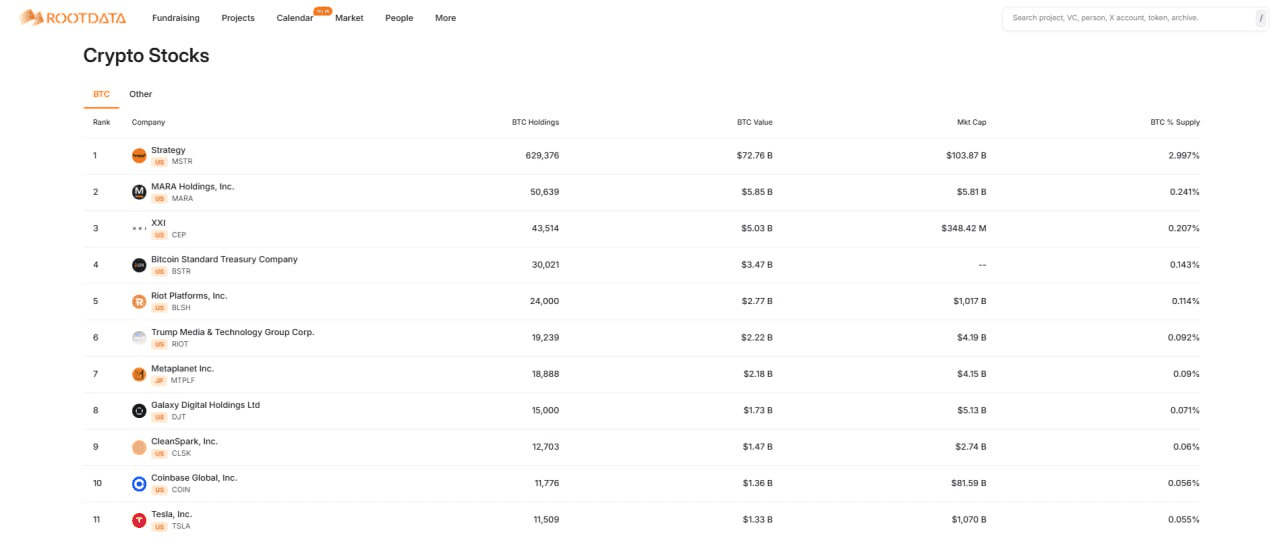Screen dimensions: 1280x538
Task: Click the slash shortcut icon in search box
Action: 1260,18
